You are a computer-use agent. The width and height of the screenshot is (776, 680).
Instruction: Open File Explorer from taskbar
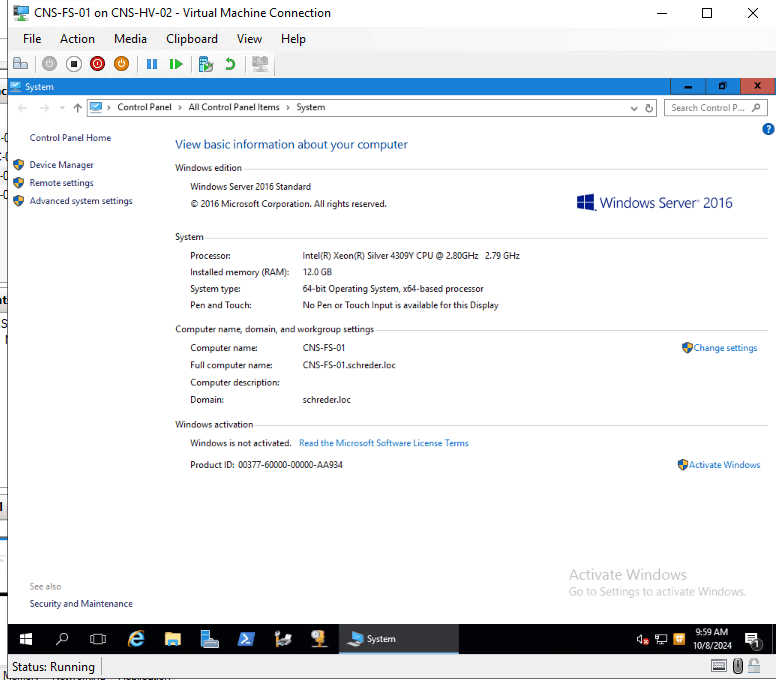[x=172, y=639]
